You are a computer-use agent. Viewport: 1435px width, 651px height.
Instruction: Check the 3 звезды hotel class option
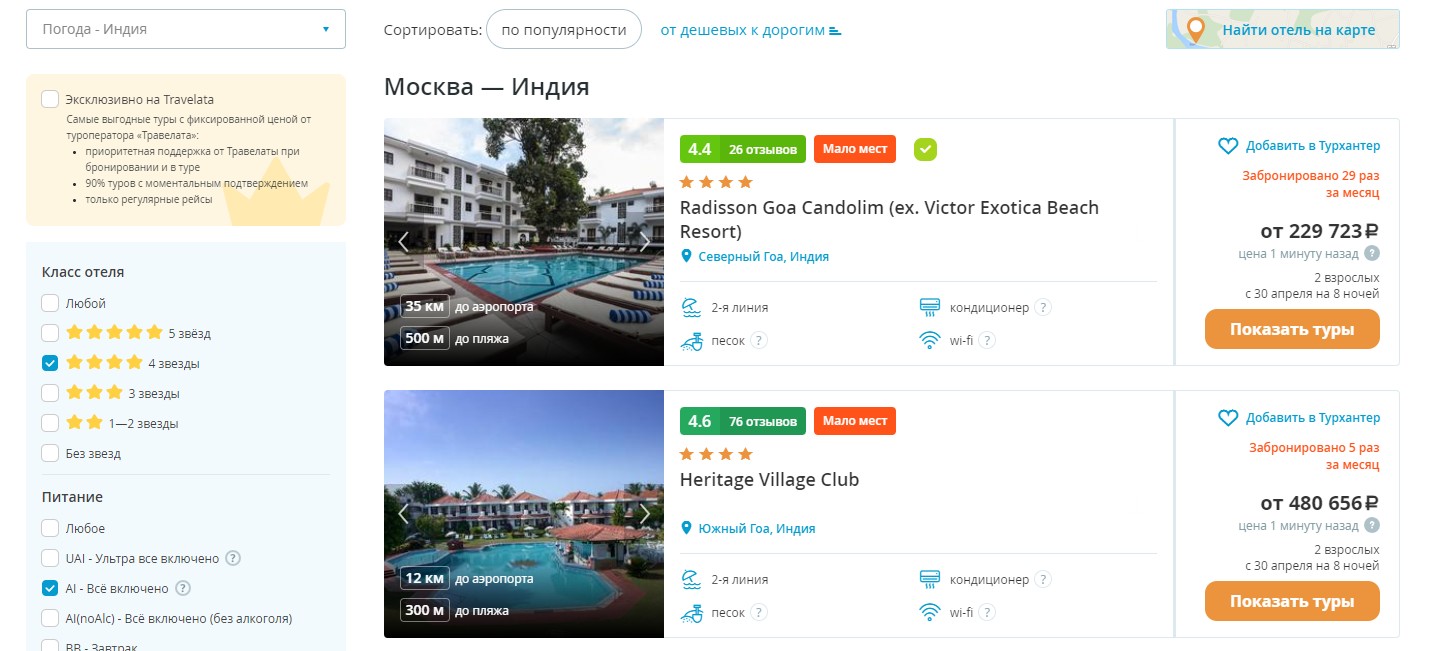(50, 393)
